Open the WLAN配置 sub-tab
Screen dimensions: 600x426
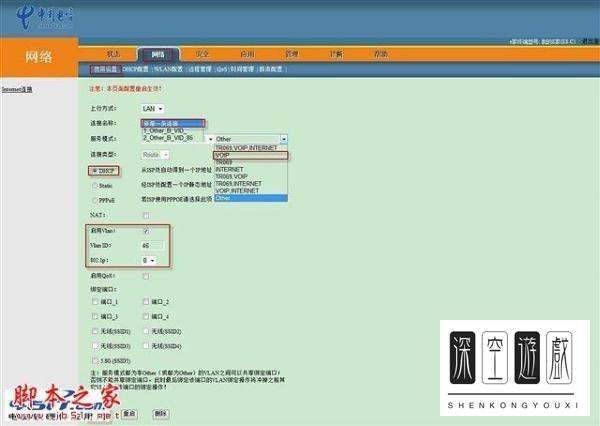(x=168, y=69)
